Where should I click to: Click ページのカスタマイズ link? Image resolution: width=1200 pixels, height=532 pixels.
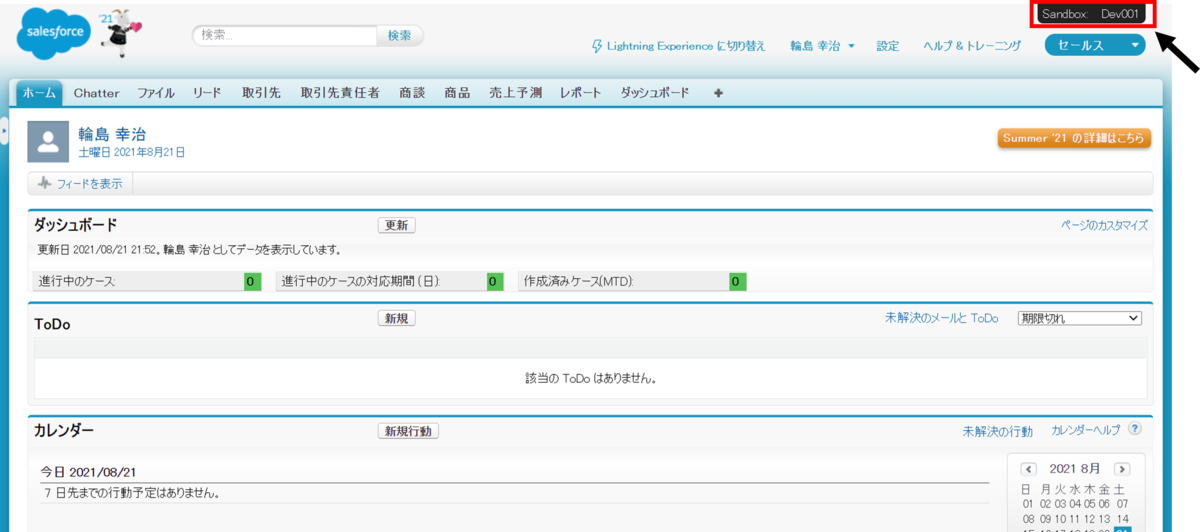click(x=1104, y=225)
